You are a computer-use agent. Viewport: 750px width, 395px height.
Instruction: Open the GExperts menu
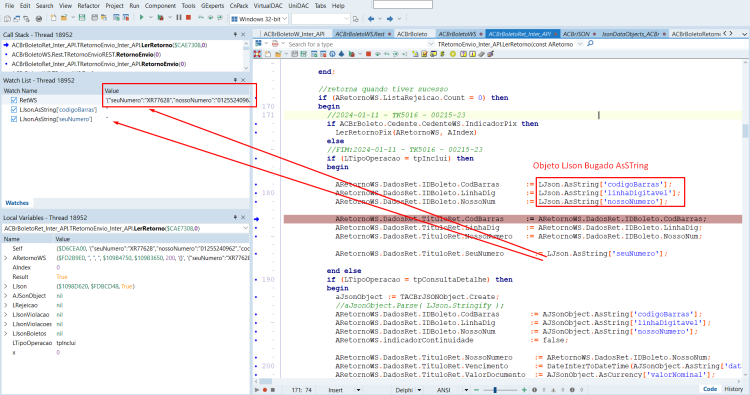tap(212, 6)
